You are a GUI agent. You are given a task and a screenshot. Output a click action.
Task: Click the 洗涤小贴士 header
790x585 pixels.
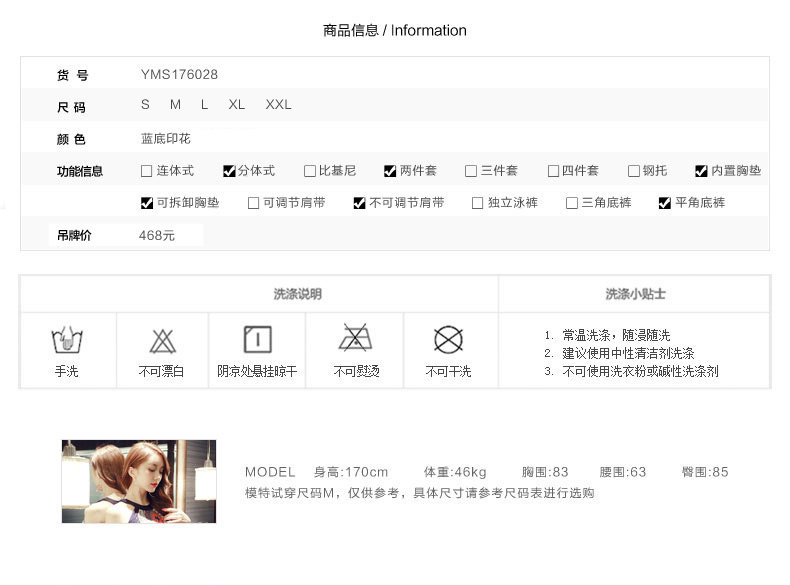635,294
